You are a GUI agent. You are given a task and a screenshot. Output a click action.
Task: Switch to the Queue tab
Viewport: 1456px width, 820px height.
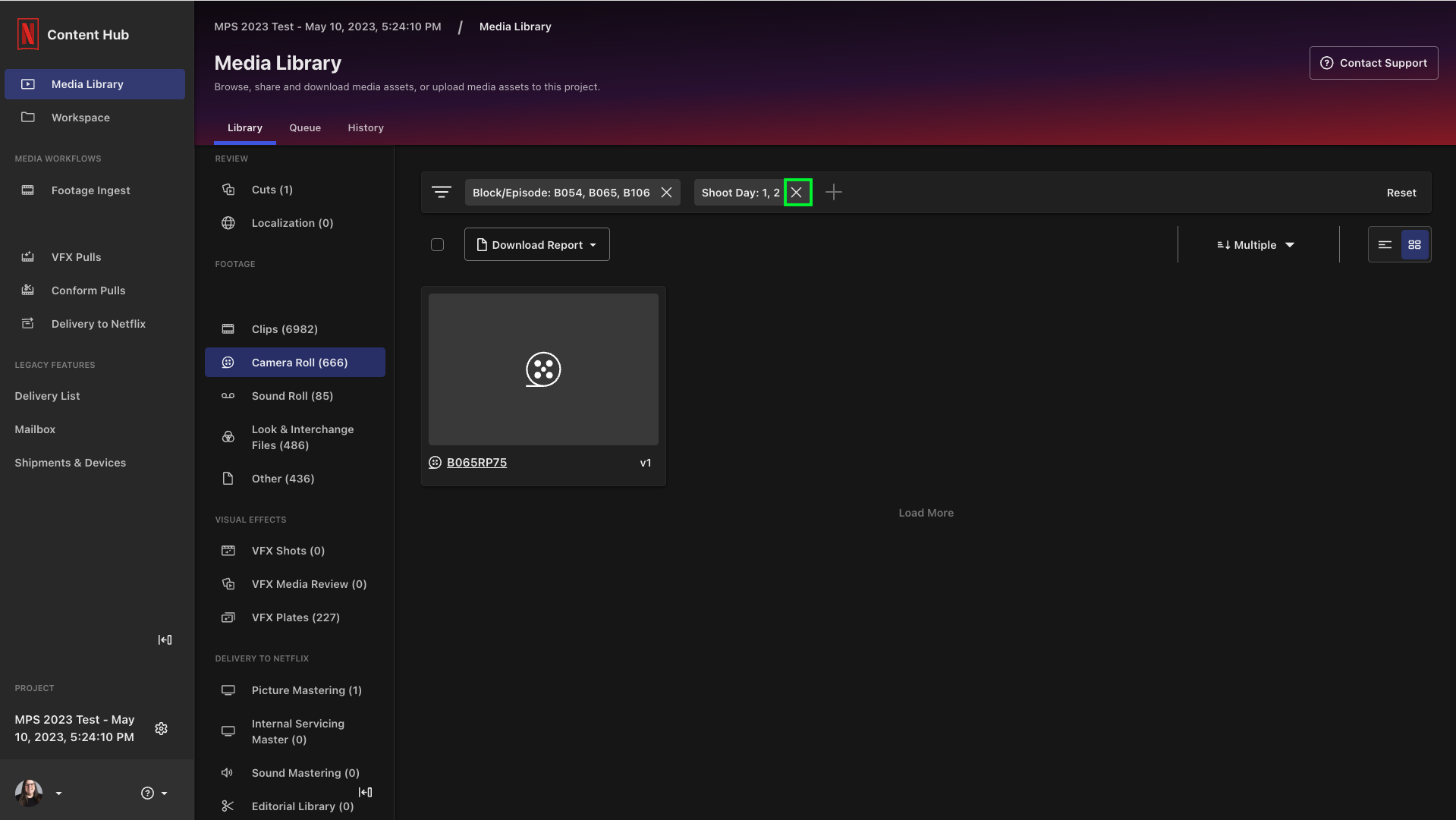tap(305, 128)
